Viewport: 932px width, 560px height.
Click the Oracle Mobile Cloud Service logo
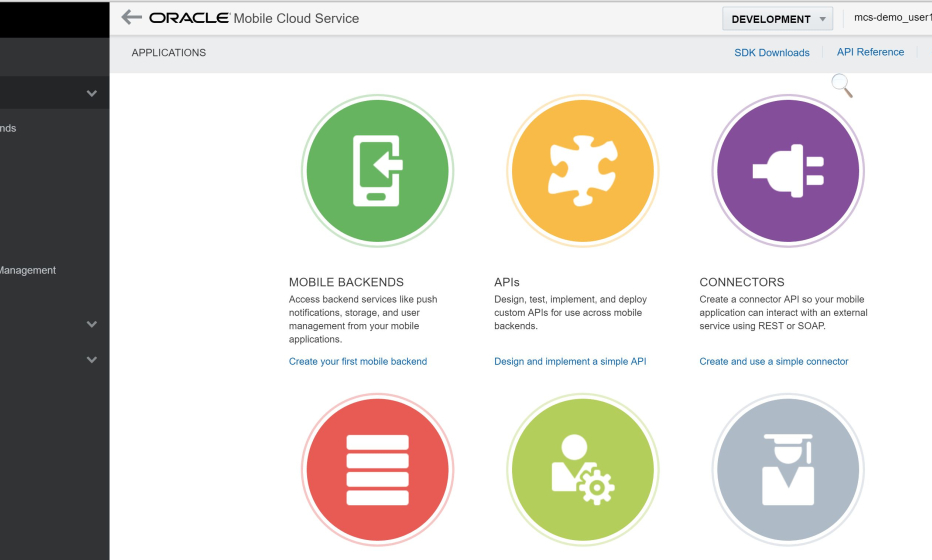click(x=254, y=18)
